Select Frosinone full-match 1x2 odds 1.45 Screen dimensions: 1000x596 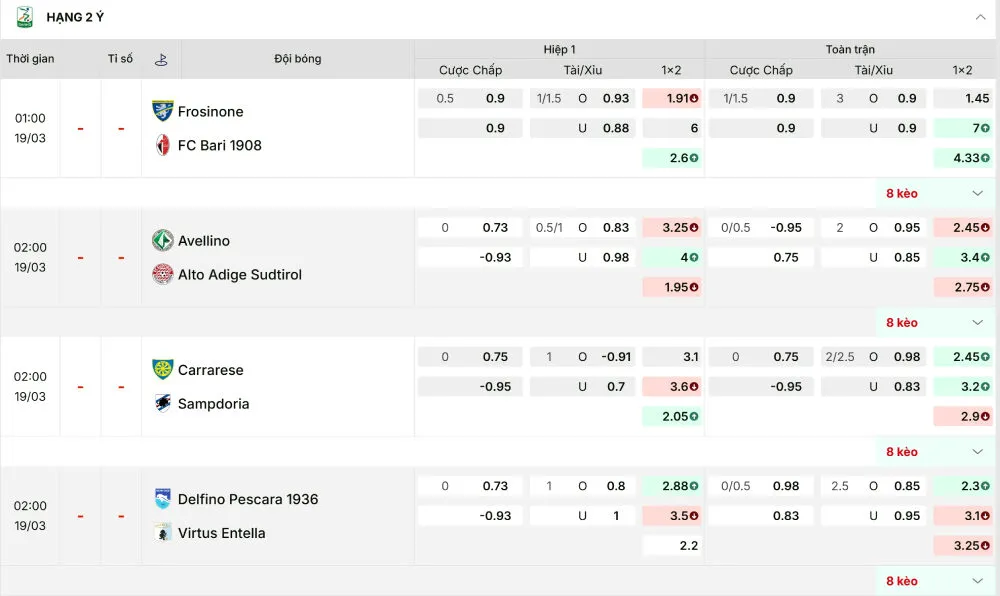coord(963,98)
